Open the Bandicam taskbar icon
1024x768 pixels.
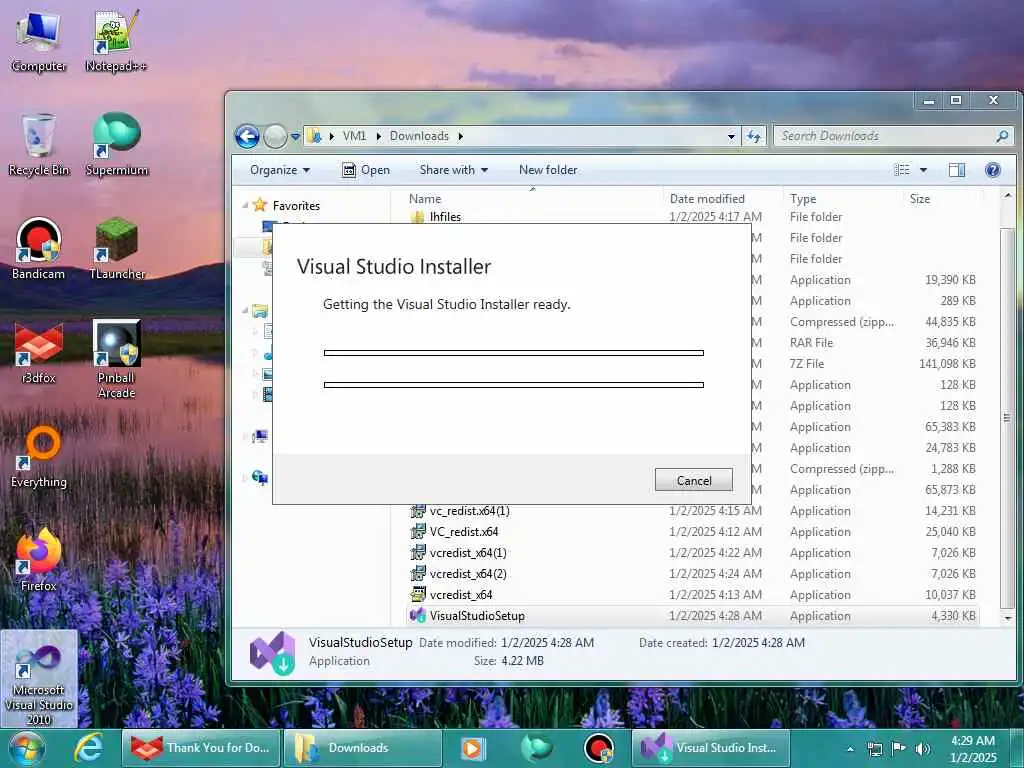pos(599,748)
